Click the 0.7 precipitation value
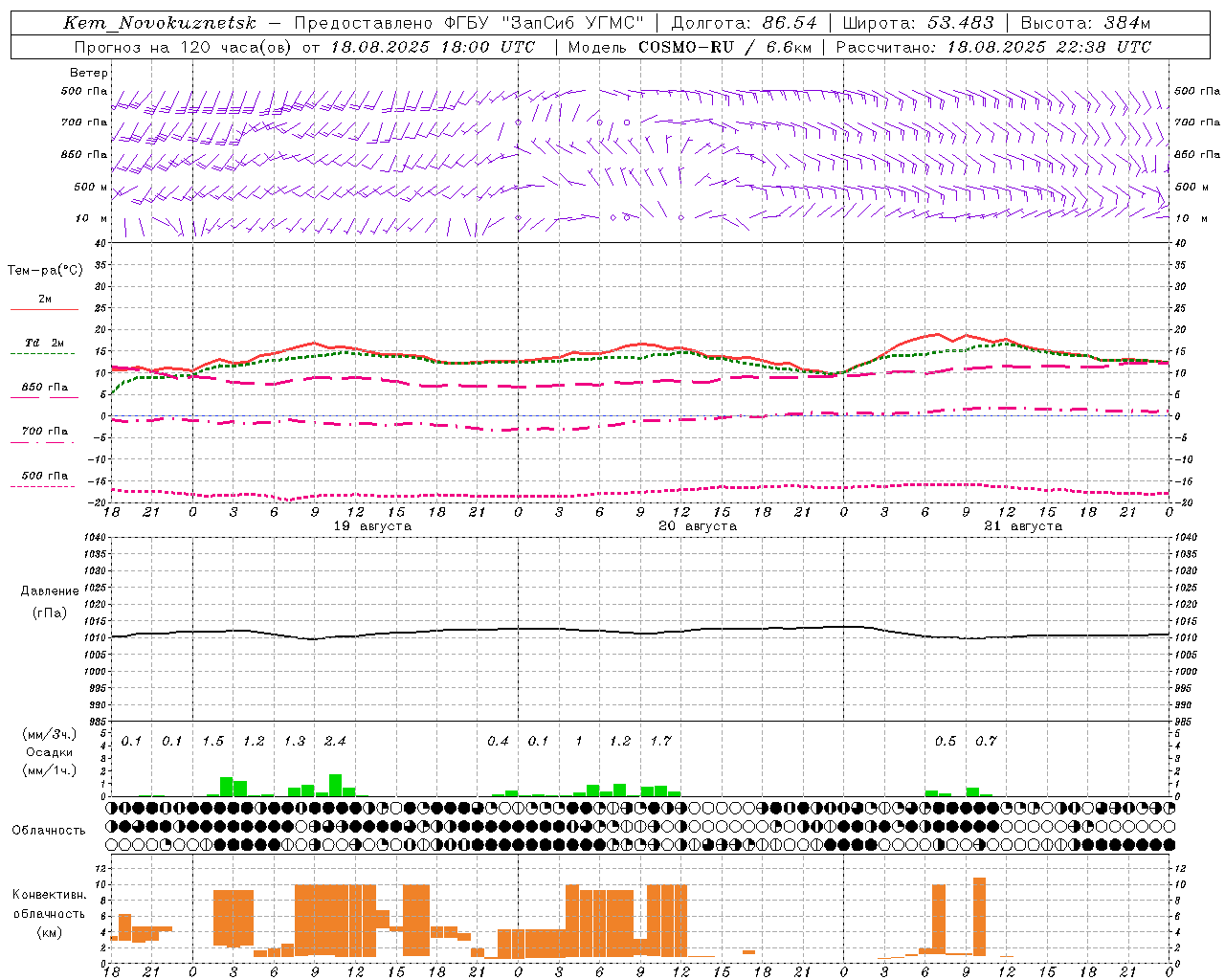 (x=986, y=741)
